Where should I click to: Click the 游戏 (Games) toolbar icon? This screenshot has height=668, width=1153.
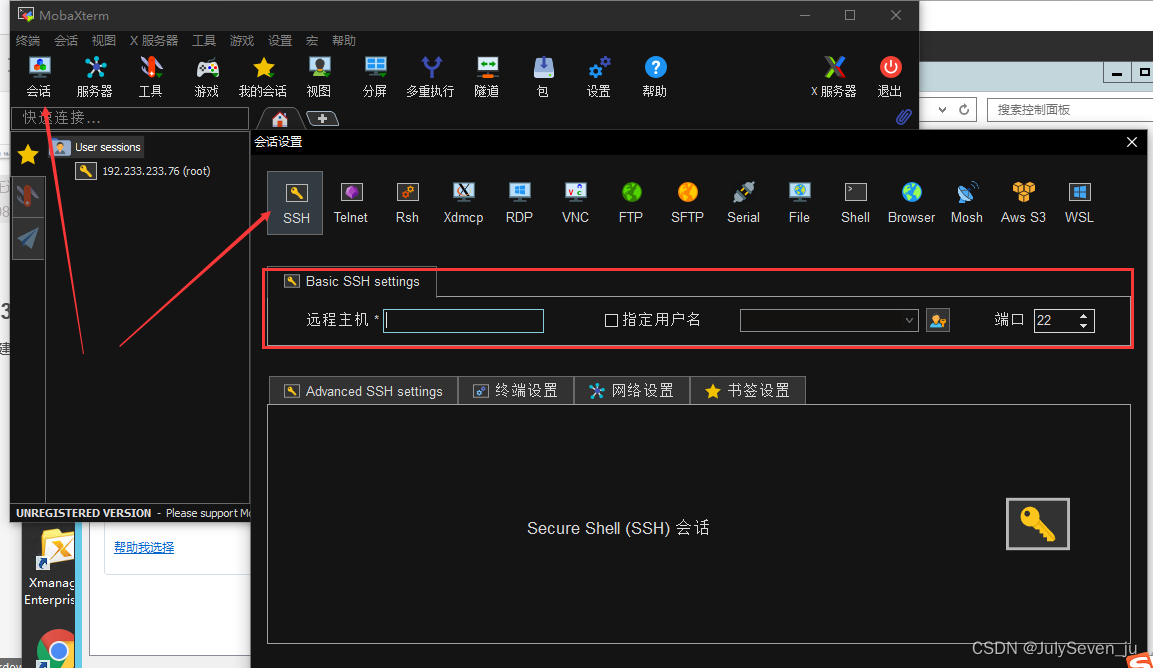(x=207, y=77)
